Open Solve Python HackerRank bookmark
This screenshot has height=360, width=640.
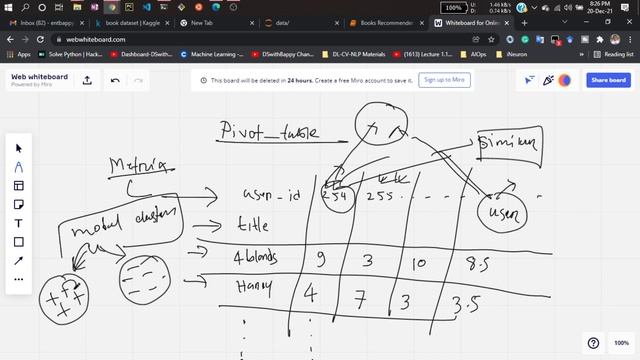70,54
